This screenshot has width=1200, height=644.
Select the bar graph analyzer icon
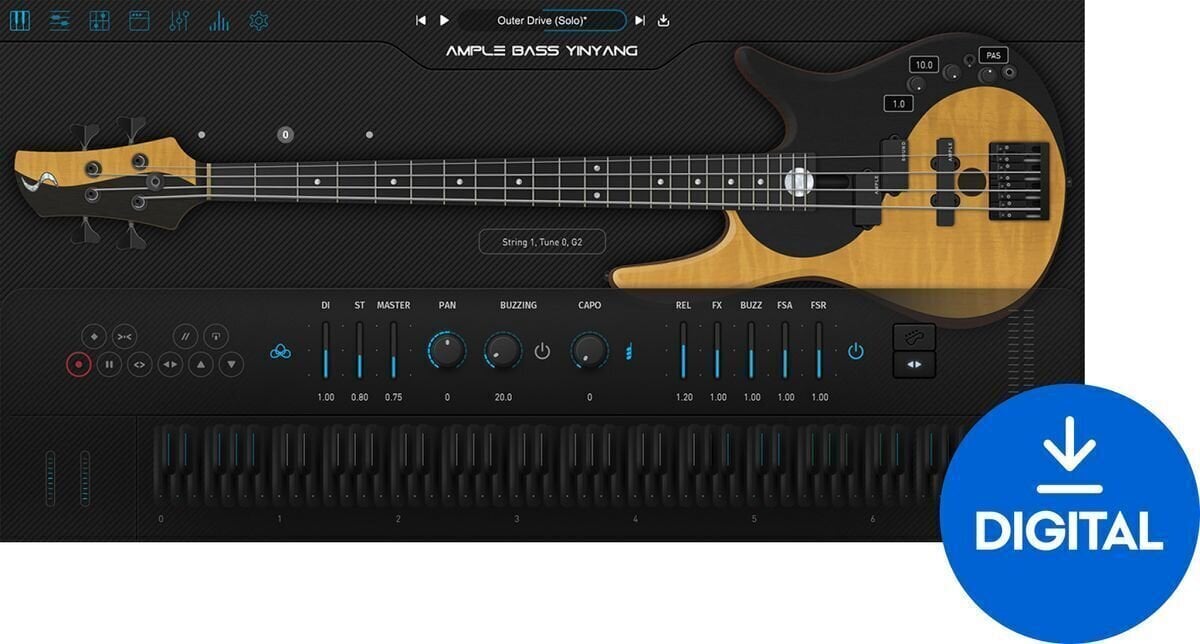tap(218, 19)
